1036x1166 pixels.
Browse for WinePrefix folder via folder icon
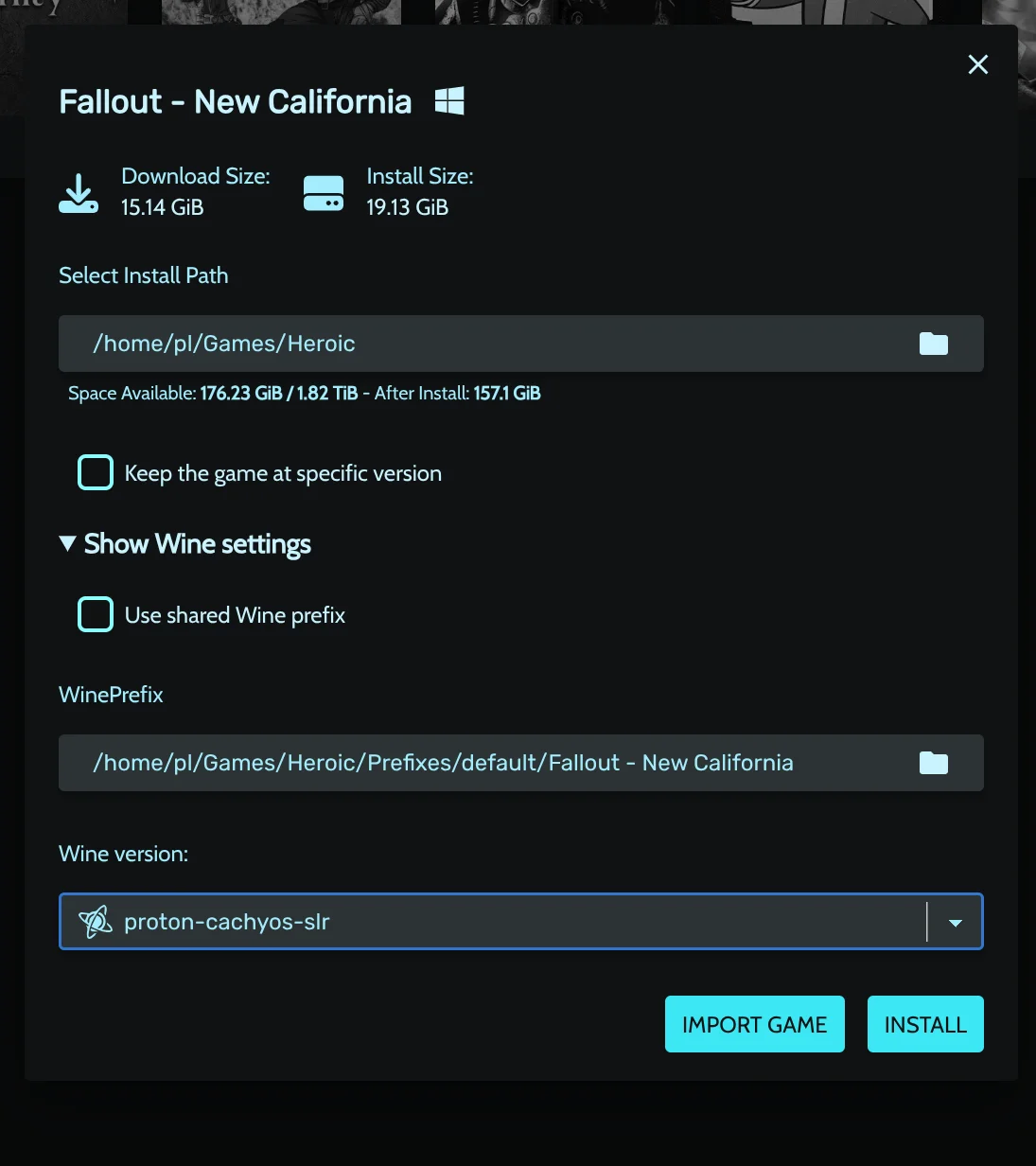[x=934, y=763]
